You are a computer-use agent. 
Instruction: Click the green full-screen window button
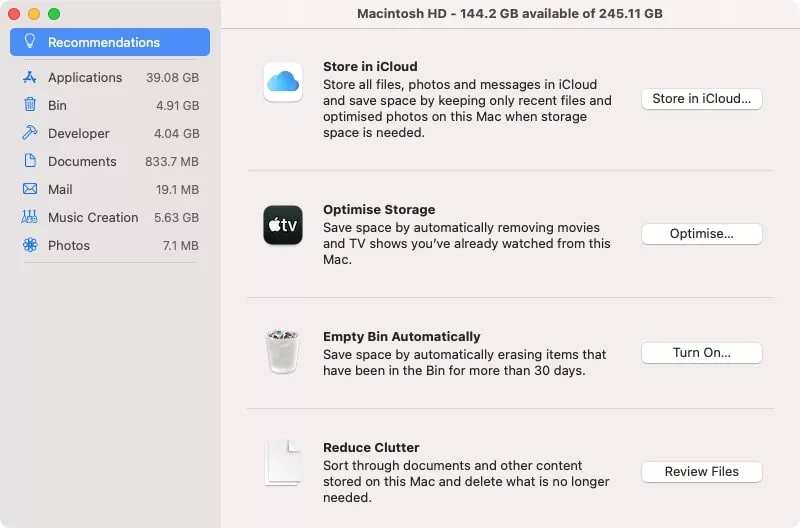click(54, 14)
